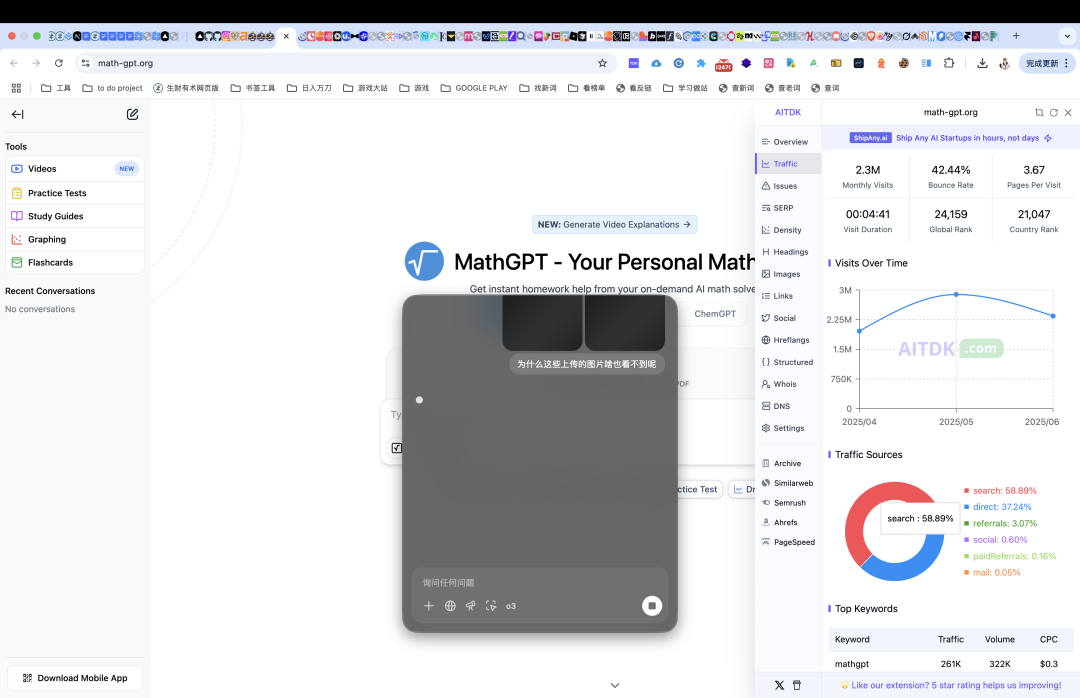Viewport: 1080px width, 698px height.
Task: Click the 2025/05 data point on visits chart
Action: [x=956, y=294]
